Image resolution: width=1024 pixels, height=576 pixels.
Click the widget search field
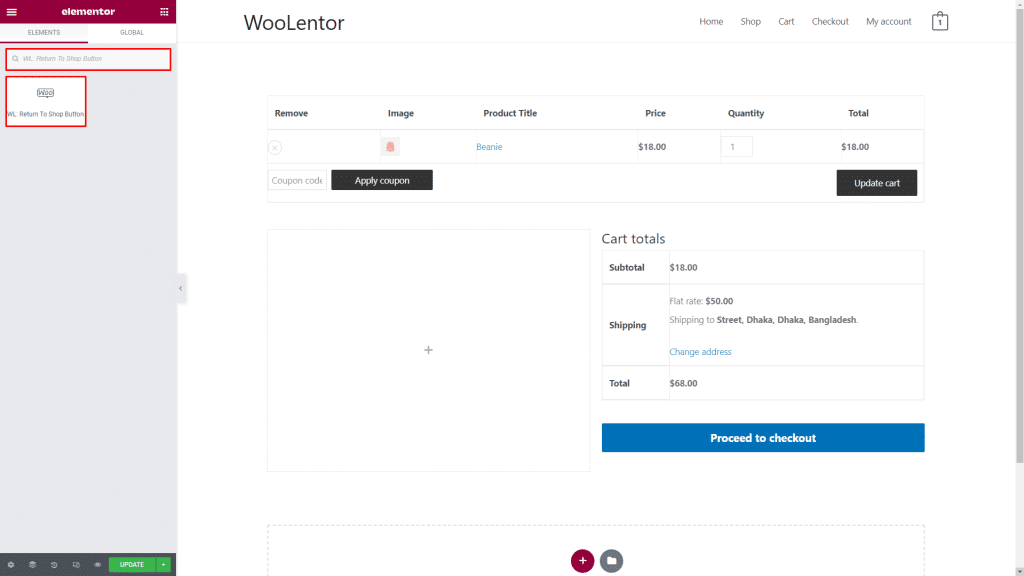88,59
